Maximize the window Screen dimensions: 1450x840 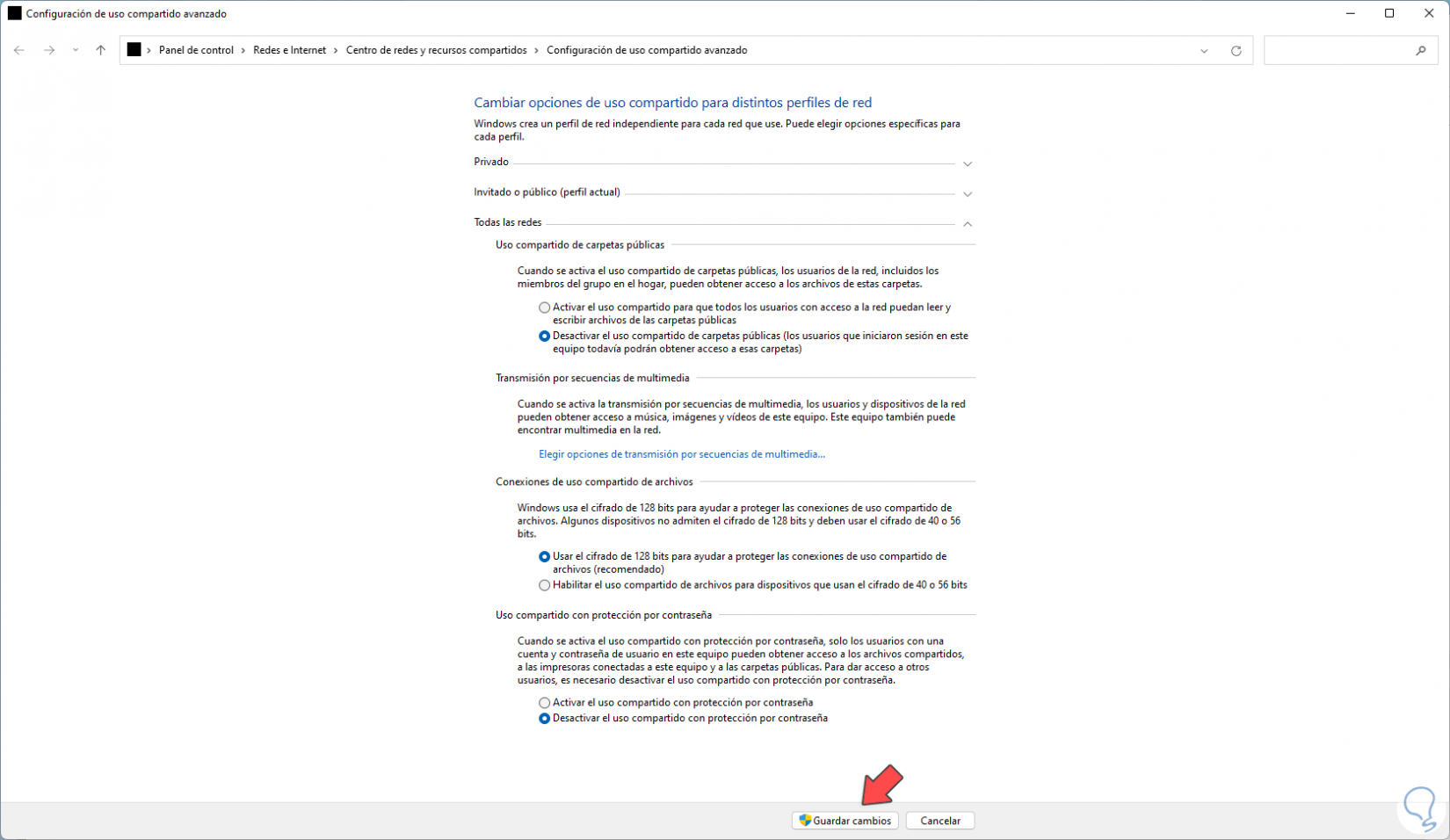[1389, 13]
